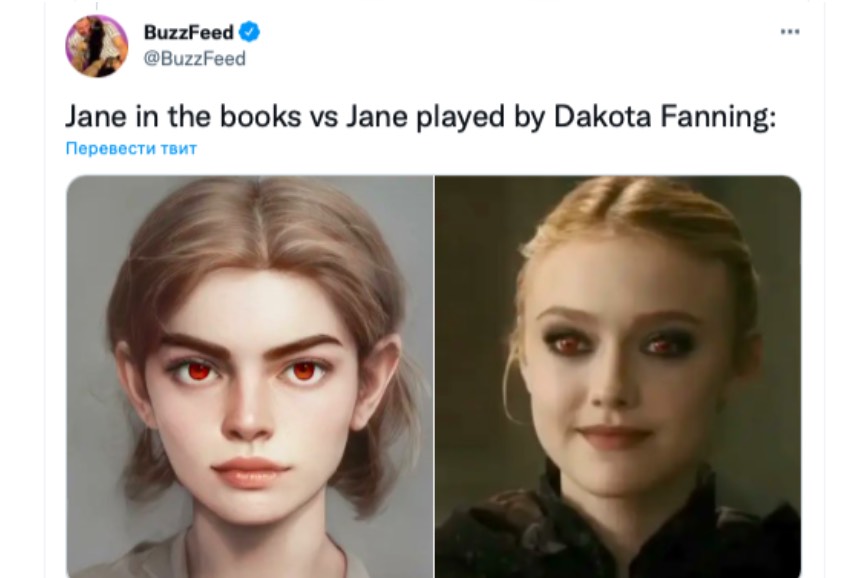
Task: Click the 'Перевести твит' translate link
Action: coord(131,148)
